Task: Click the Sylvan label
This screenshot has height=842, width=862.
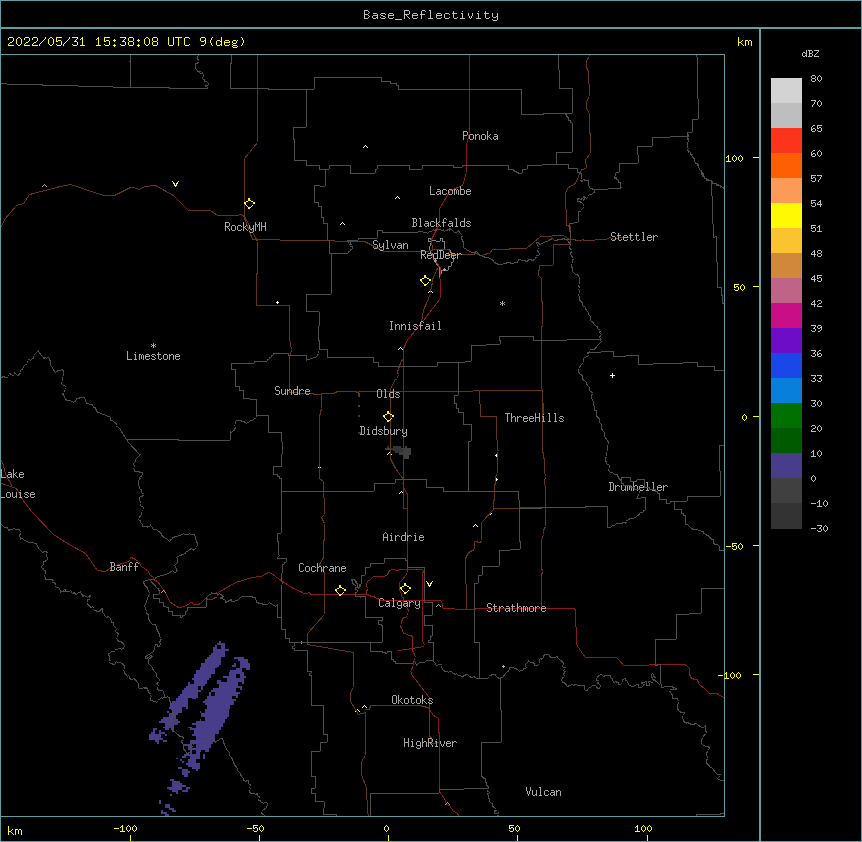Action: (x=390, y=245)
